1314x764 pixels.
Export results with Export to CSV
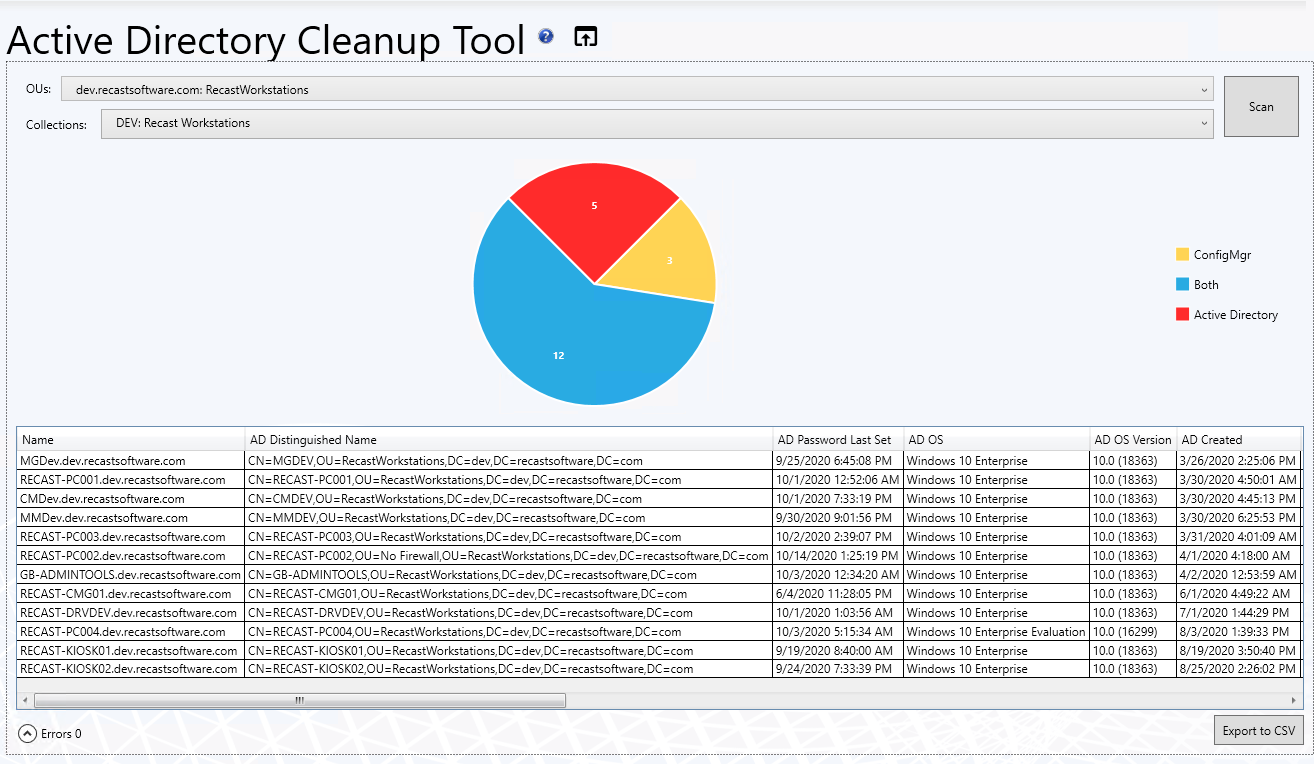[x=1258, y=731]
